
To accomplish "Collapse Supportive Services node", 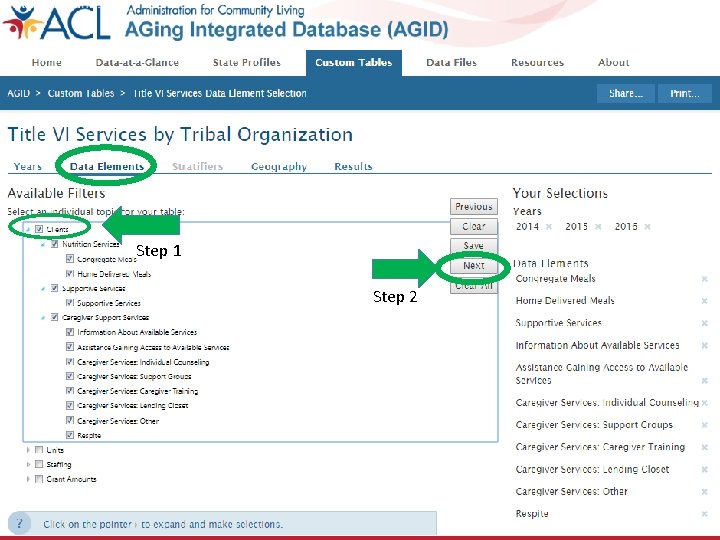I will tap(43, 288).
